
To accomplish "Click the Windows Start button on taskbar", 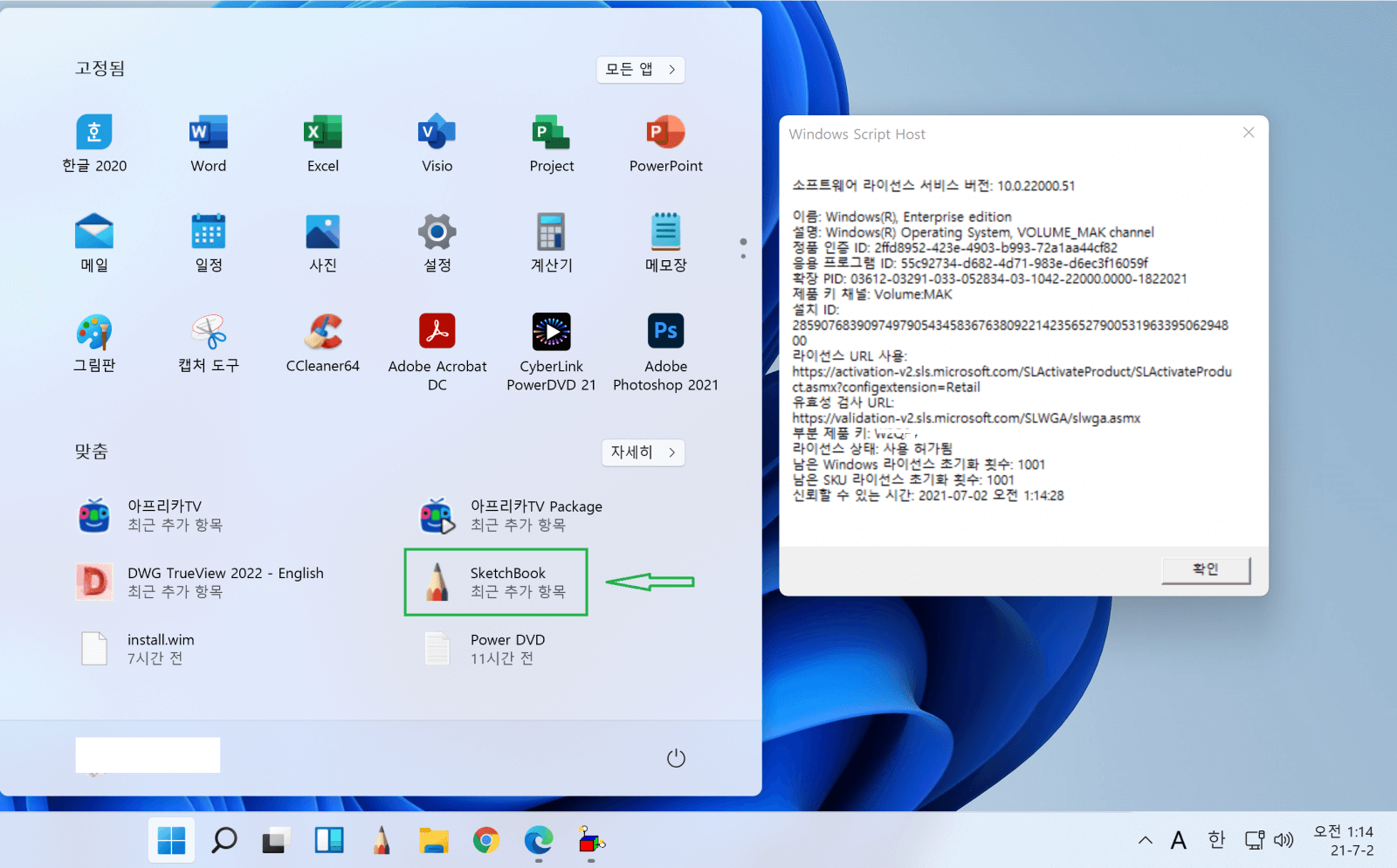I will pyautogui.click(x=171, y=840).
